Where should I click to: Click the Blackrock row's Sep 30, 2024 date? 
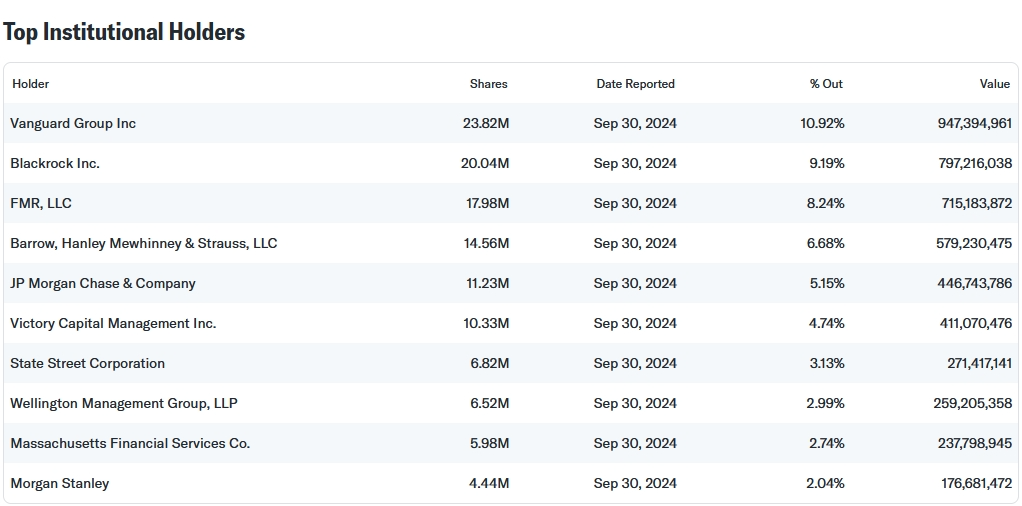(x=635, y=163)
